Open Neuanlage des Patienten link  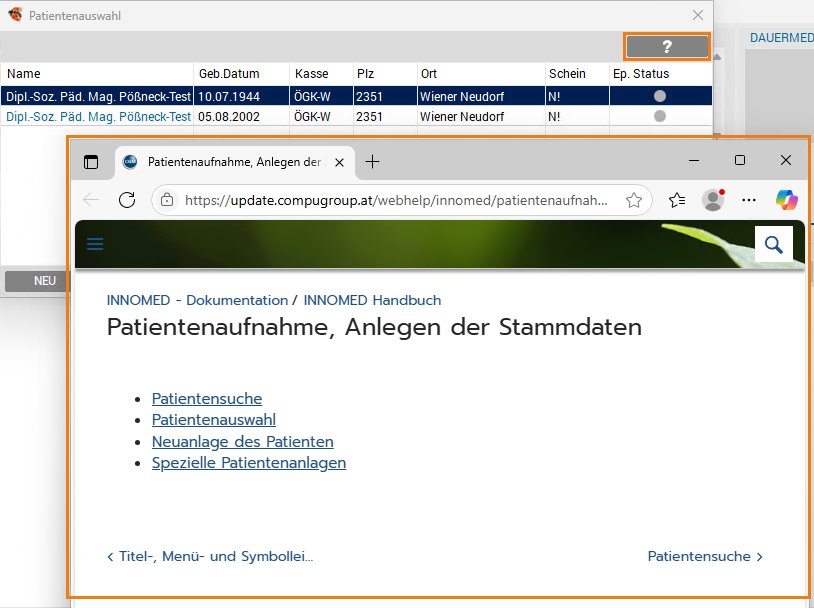[x=242, y=442]
